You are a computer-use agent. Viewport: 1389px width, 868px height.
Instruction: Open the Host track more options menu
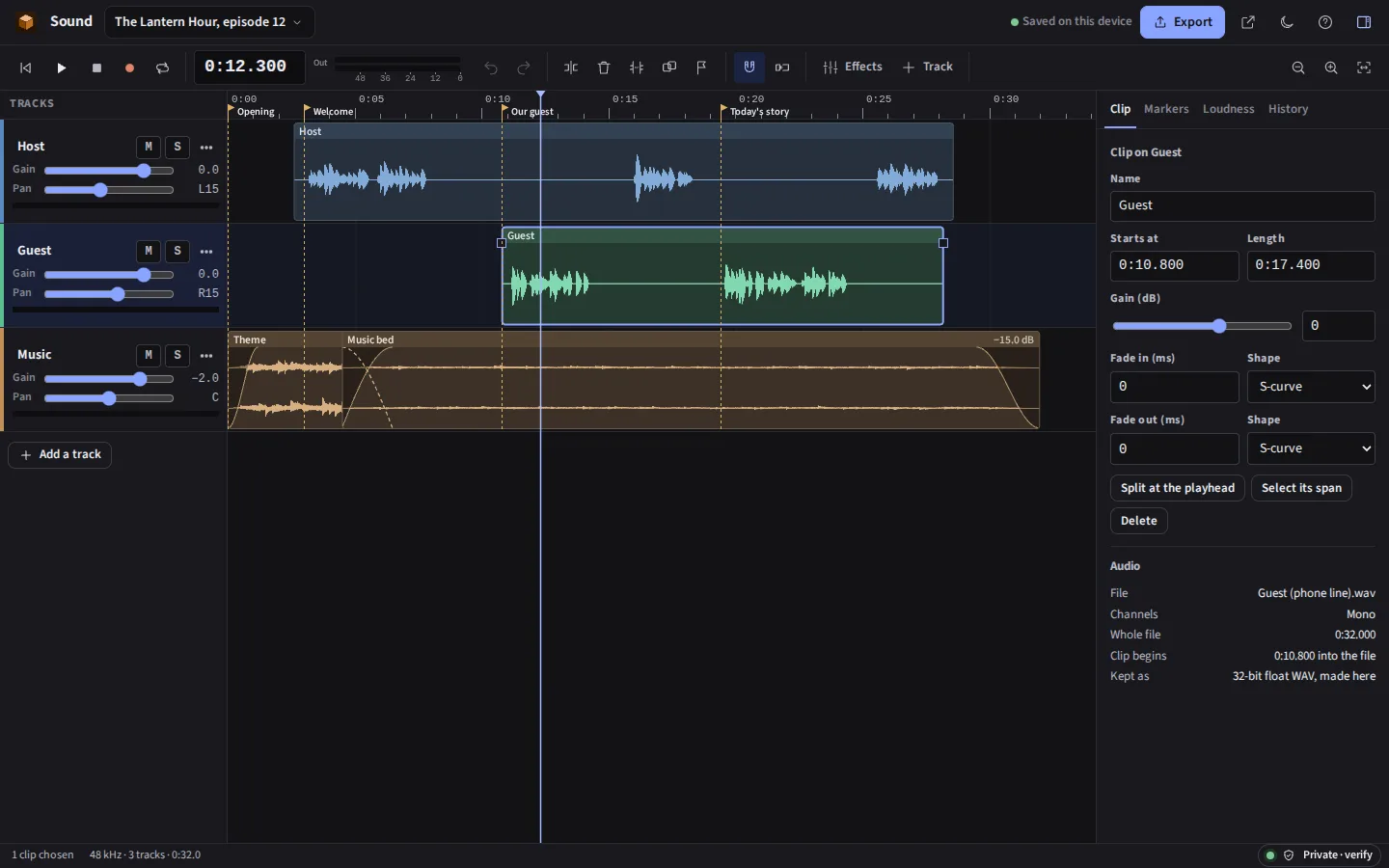(x=206, y=148)
